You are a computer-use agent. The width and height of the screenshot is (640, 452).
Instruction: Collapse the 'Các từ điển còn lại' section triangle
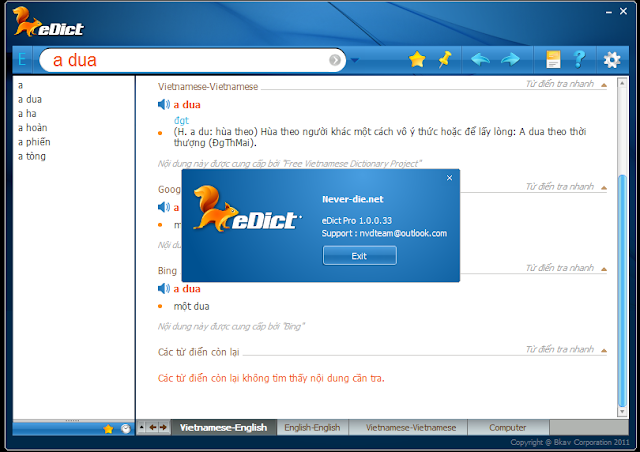(604, 350)
